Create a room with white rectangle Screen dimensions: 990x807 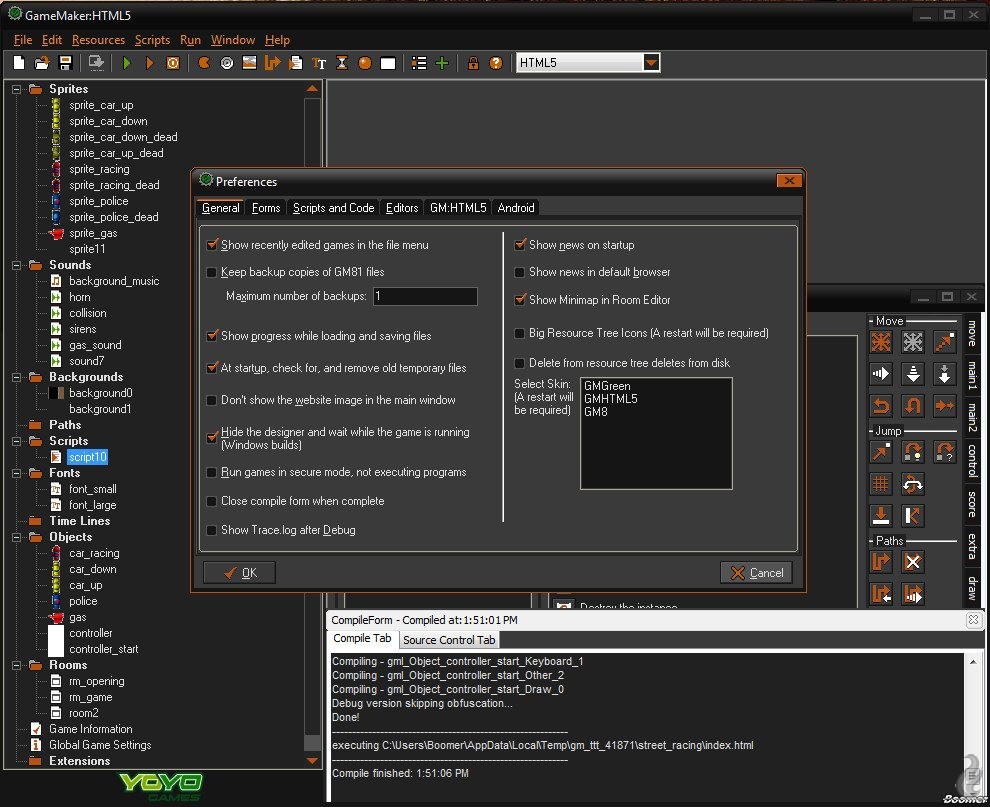(x=388, y=63)
